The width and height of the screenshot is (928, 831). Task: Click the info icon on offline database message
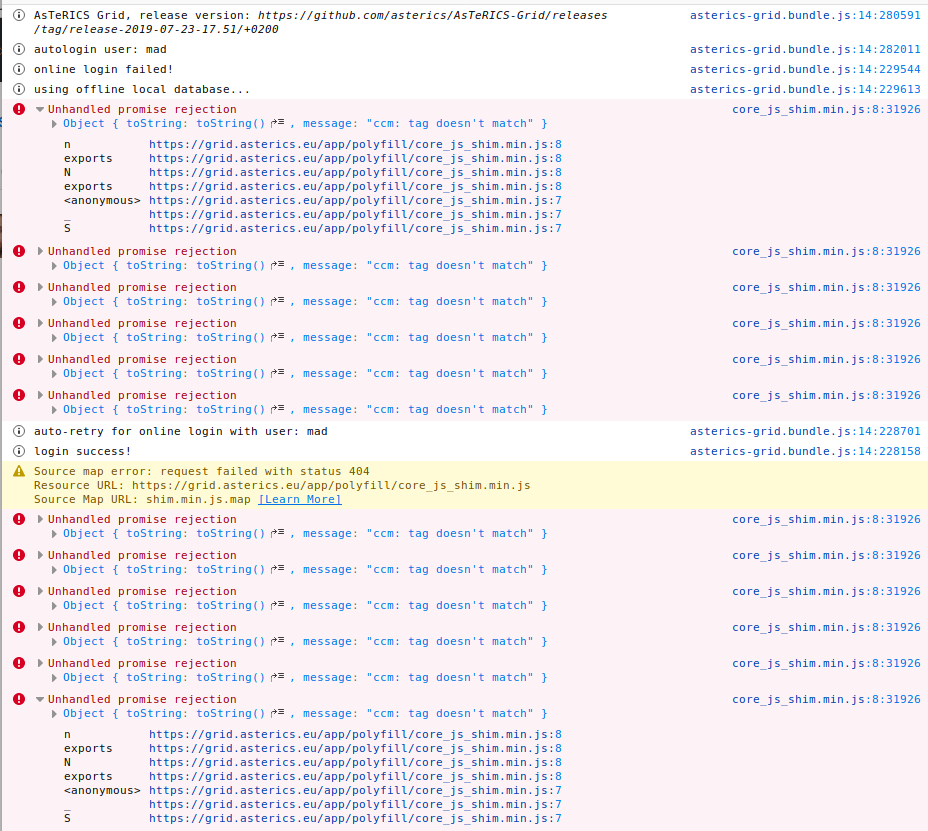[x=18, y=89]
